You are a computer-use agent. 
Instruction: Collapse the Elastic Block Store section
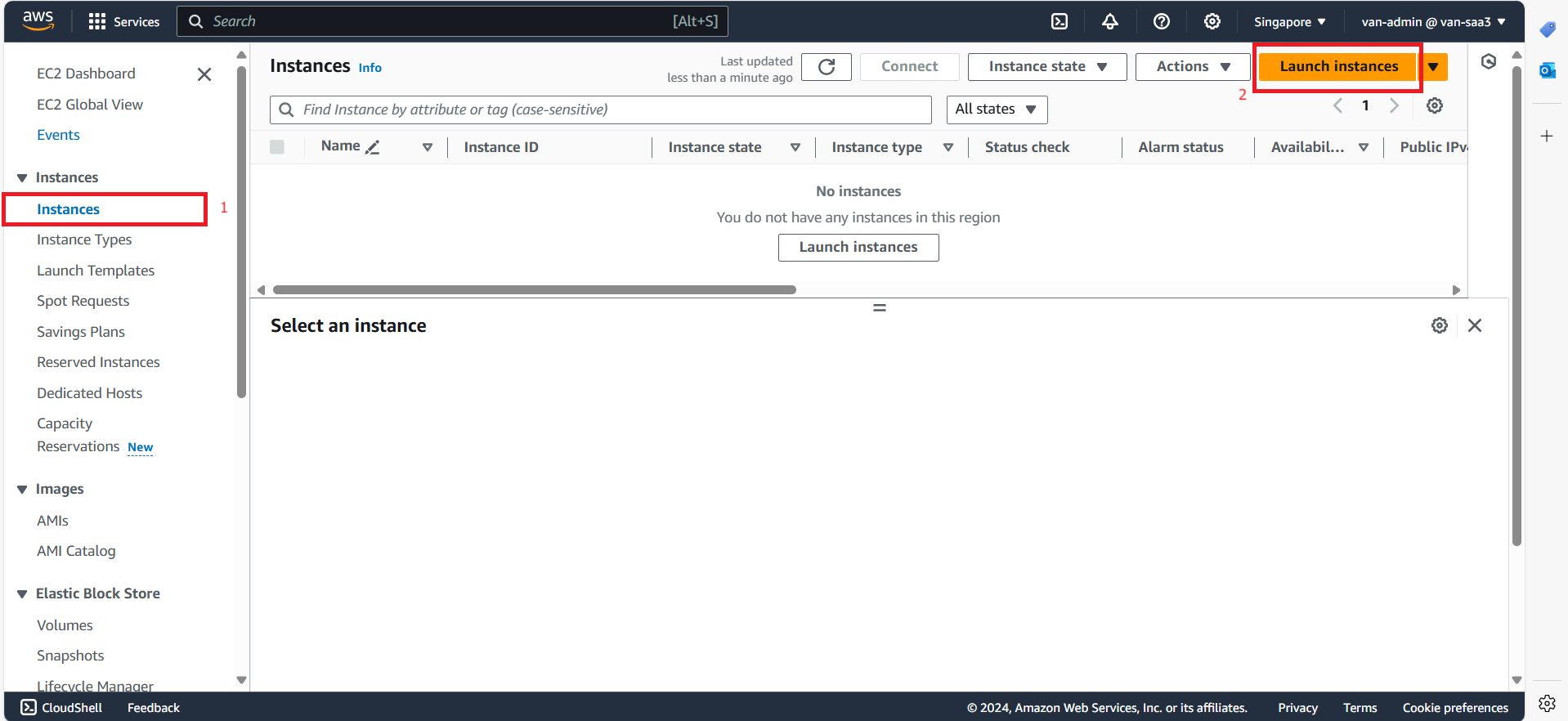(x=22, y=594)
